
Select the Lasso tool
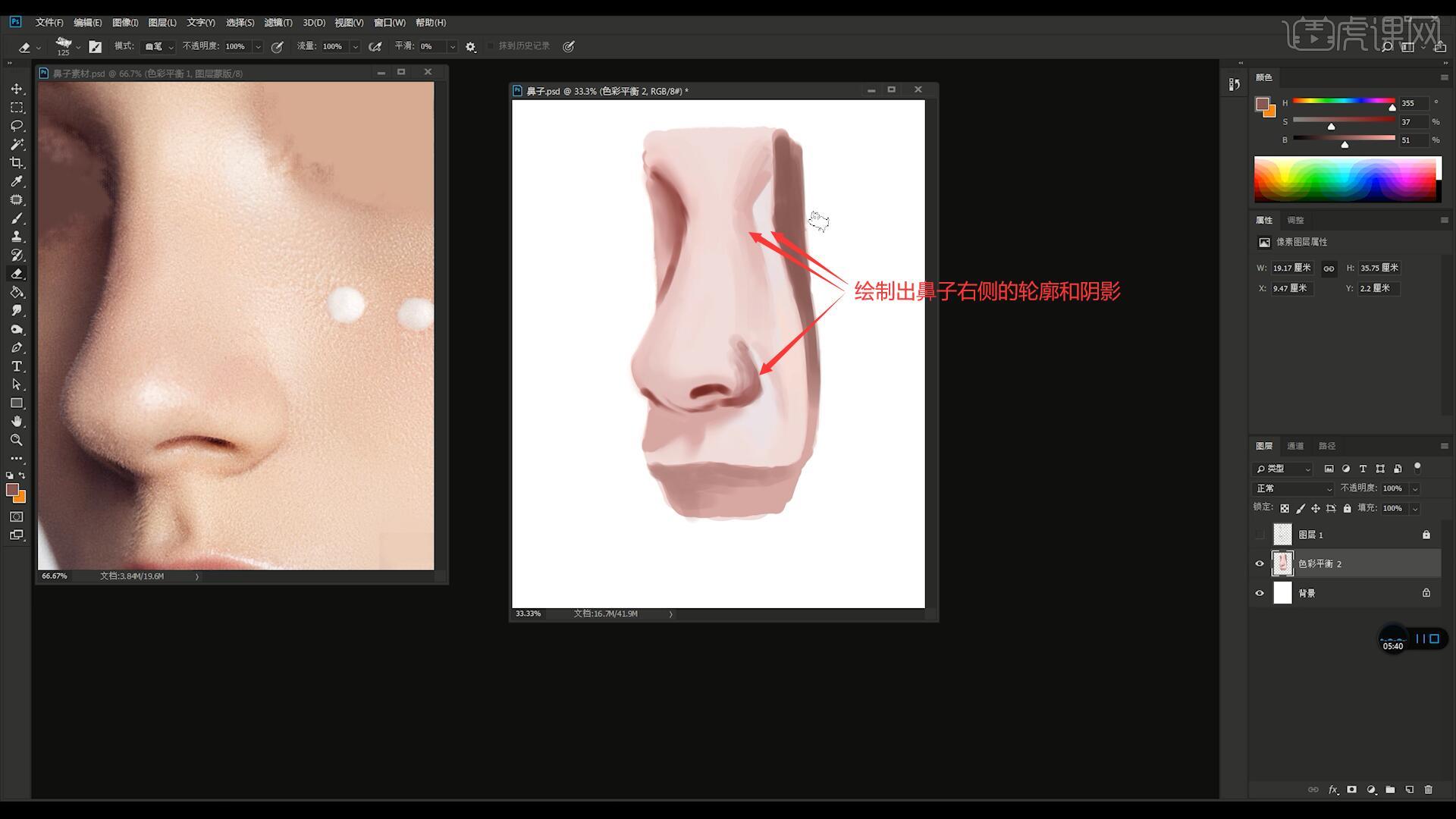click(17, 126)
